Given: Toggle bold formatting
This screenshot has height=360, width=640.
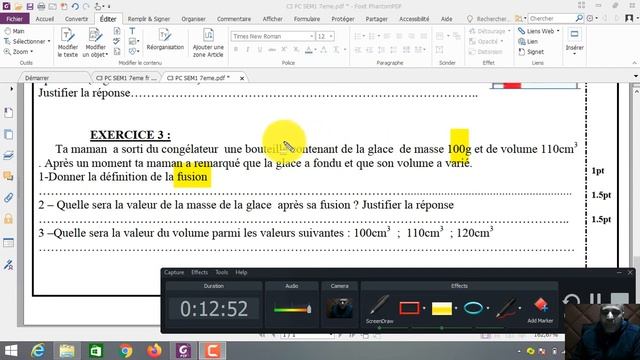Looking at the screenshot, I should (236, 50).
